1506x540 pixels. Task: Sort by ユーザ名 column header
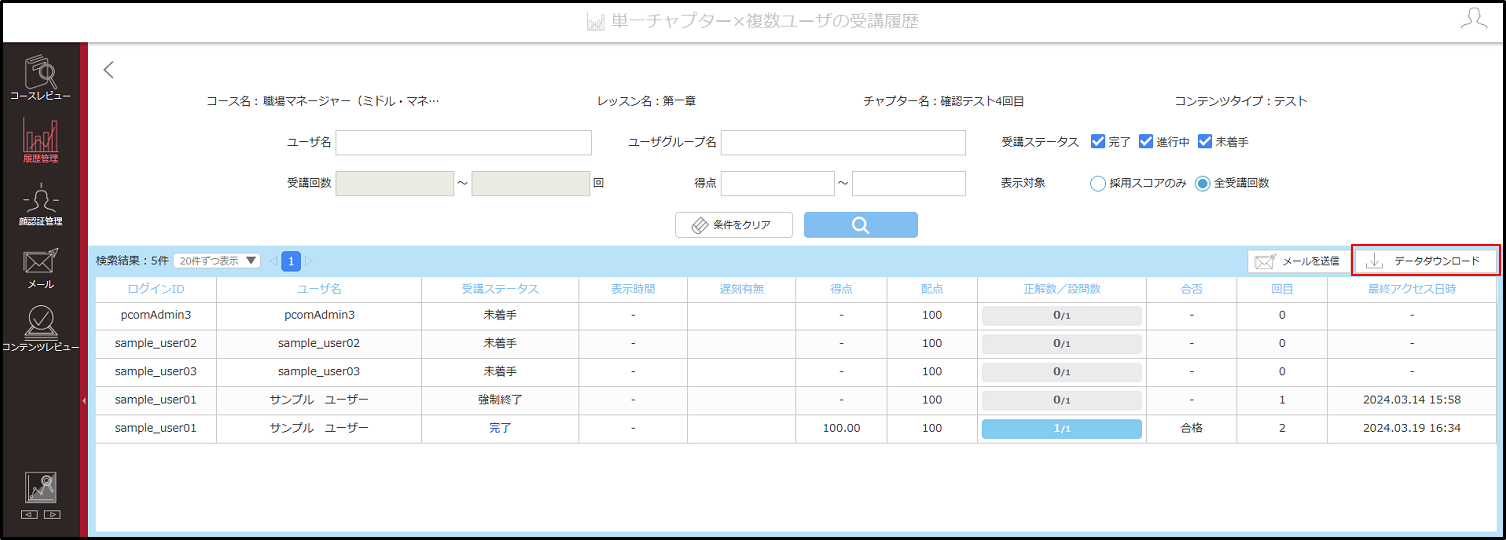tap(319, 289)
